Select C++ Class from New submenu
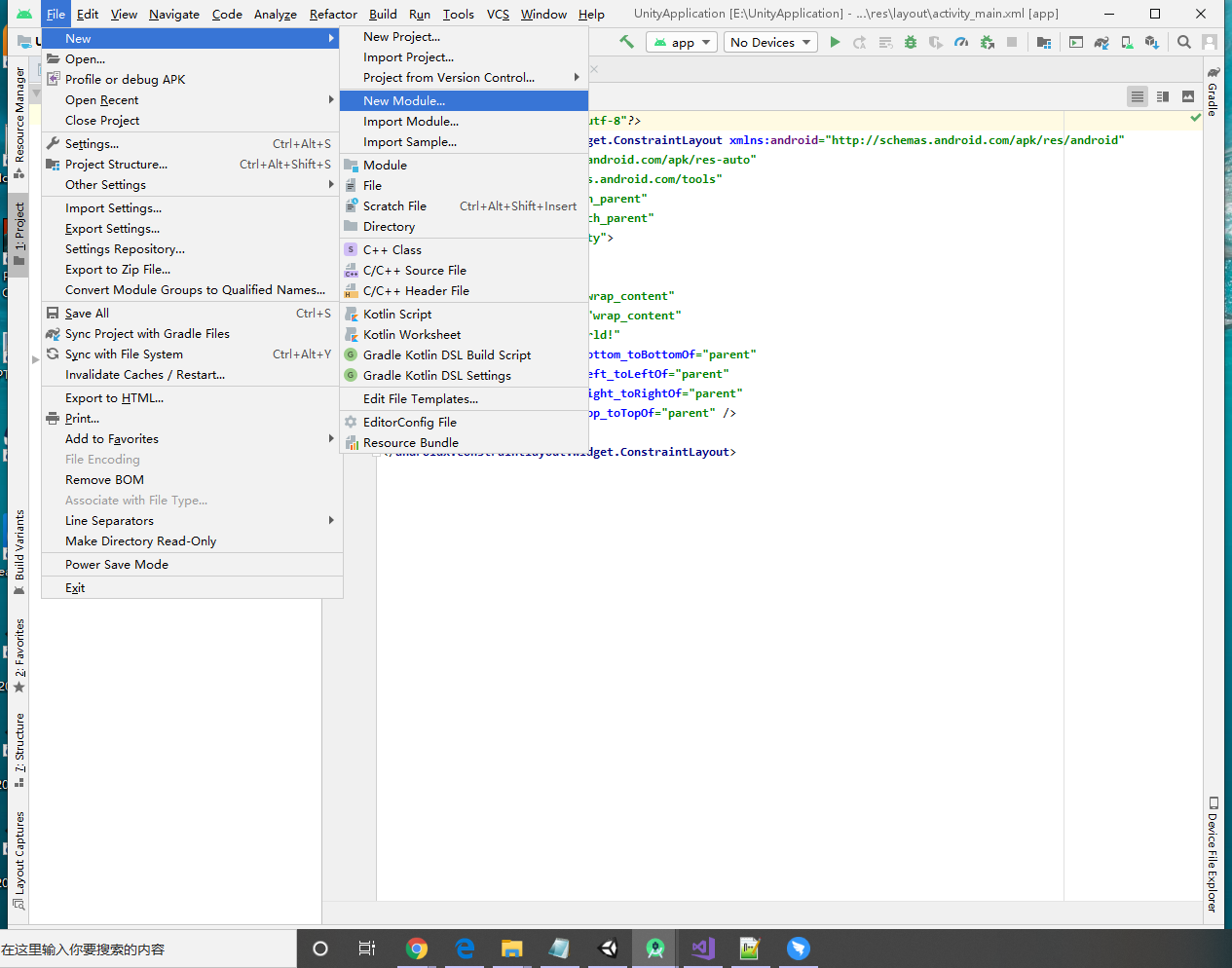The width and height of the screenshot is (1232, 968). tap(464, 249)
